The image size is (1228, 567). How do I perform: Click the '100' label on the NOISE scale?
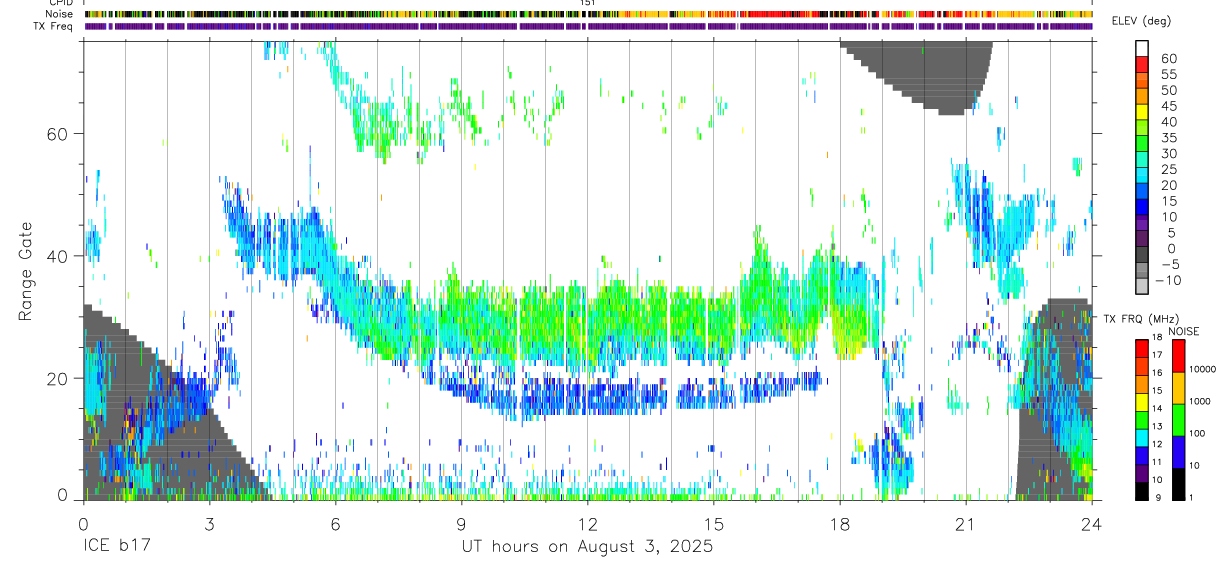pyautogui.click(x=1195, y=433)
